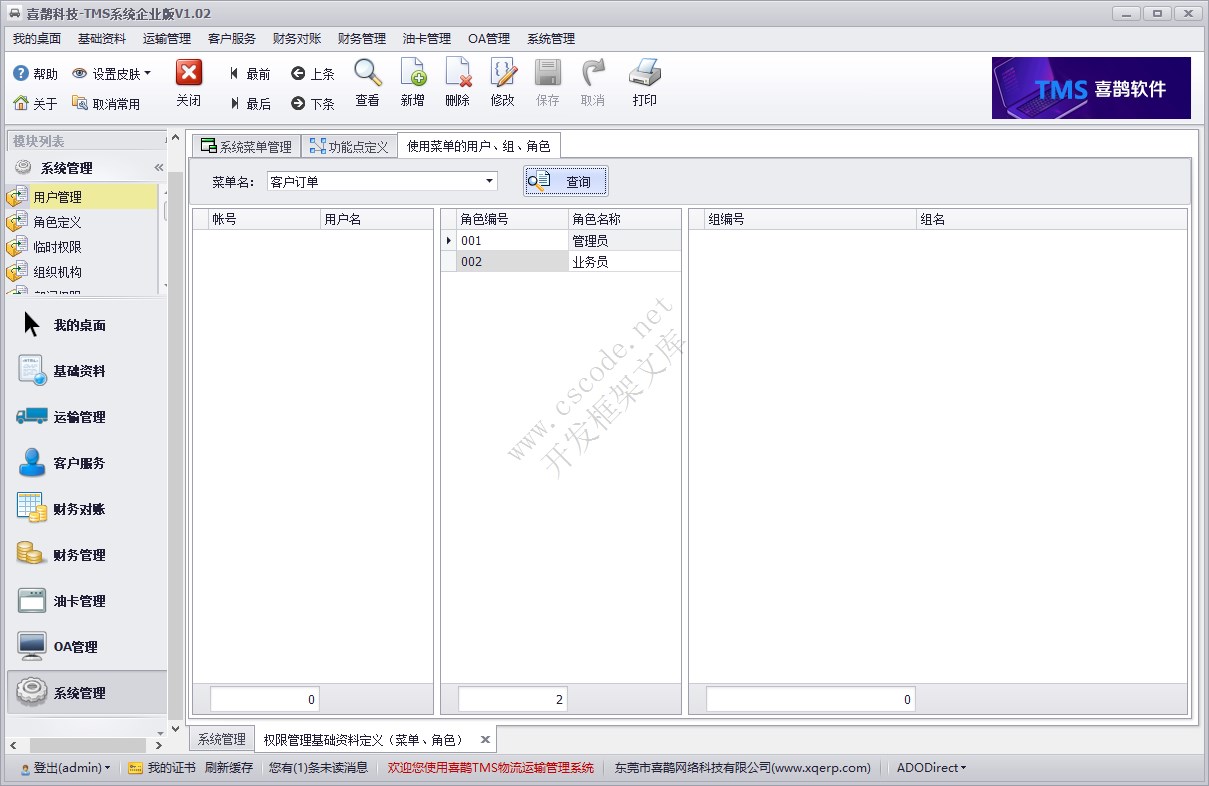
Task: Open the 运输管理 menu
Action: click(x=167, y=39)
